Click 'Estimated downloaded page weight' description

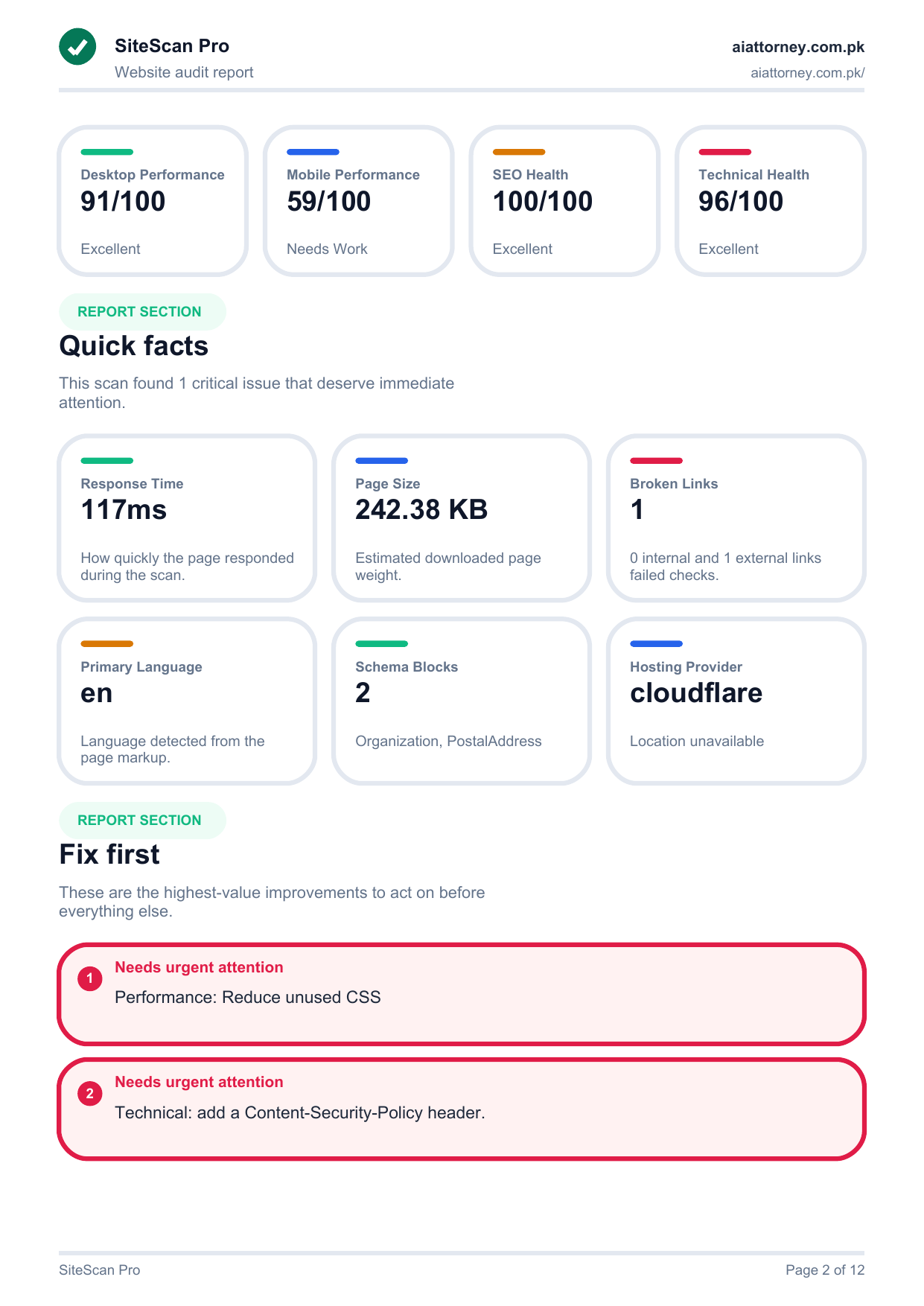tap(448, 567)
